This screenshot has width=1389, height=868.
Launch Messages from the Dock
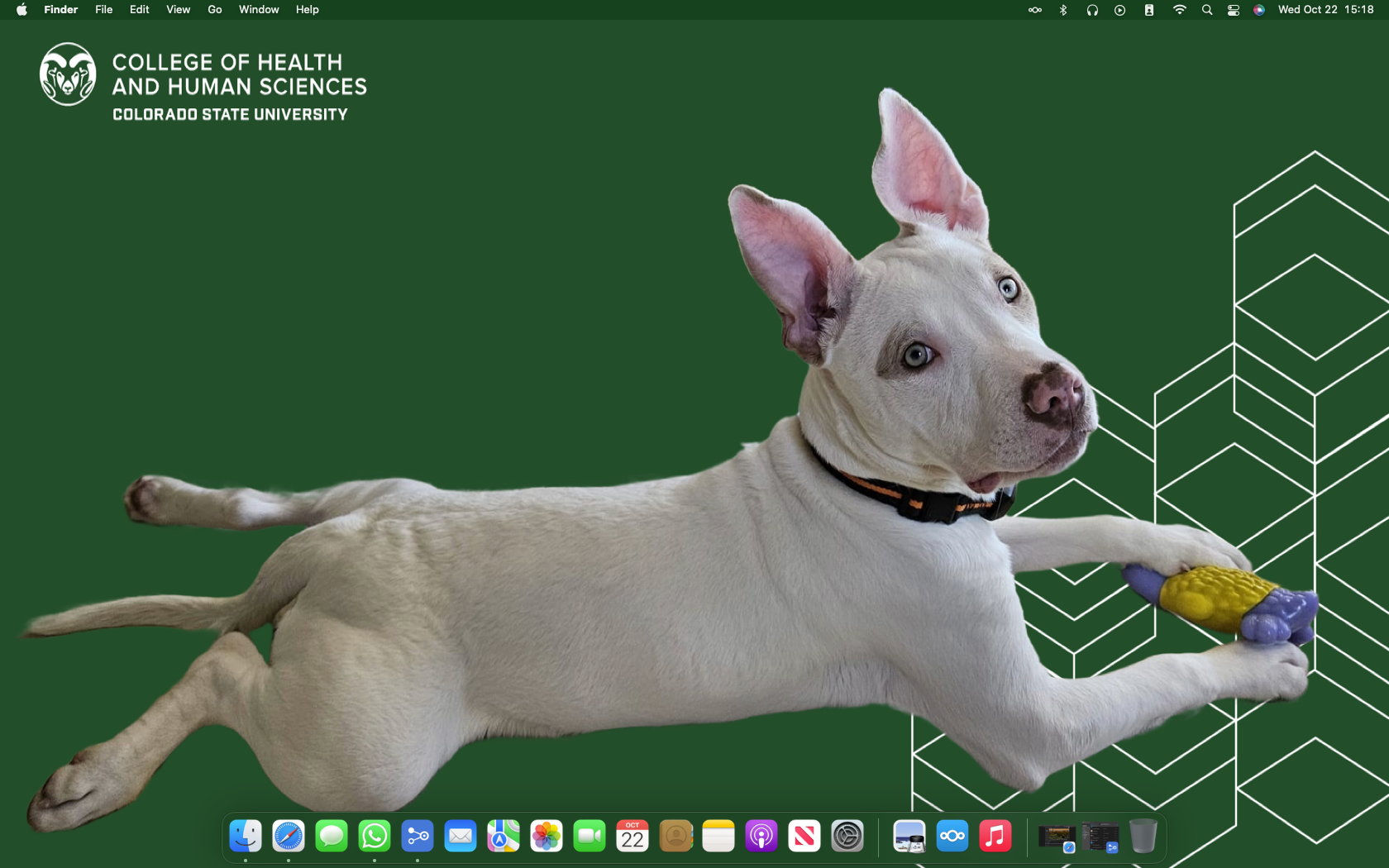(x=332, y=836)
